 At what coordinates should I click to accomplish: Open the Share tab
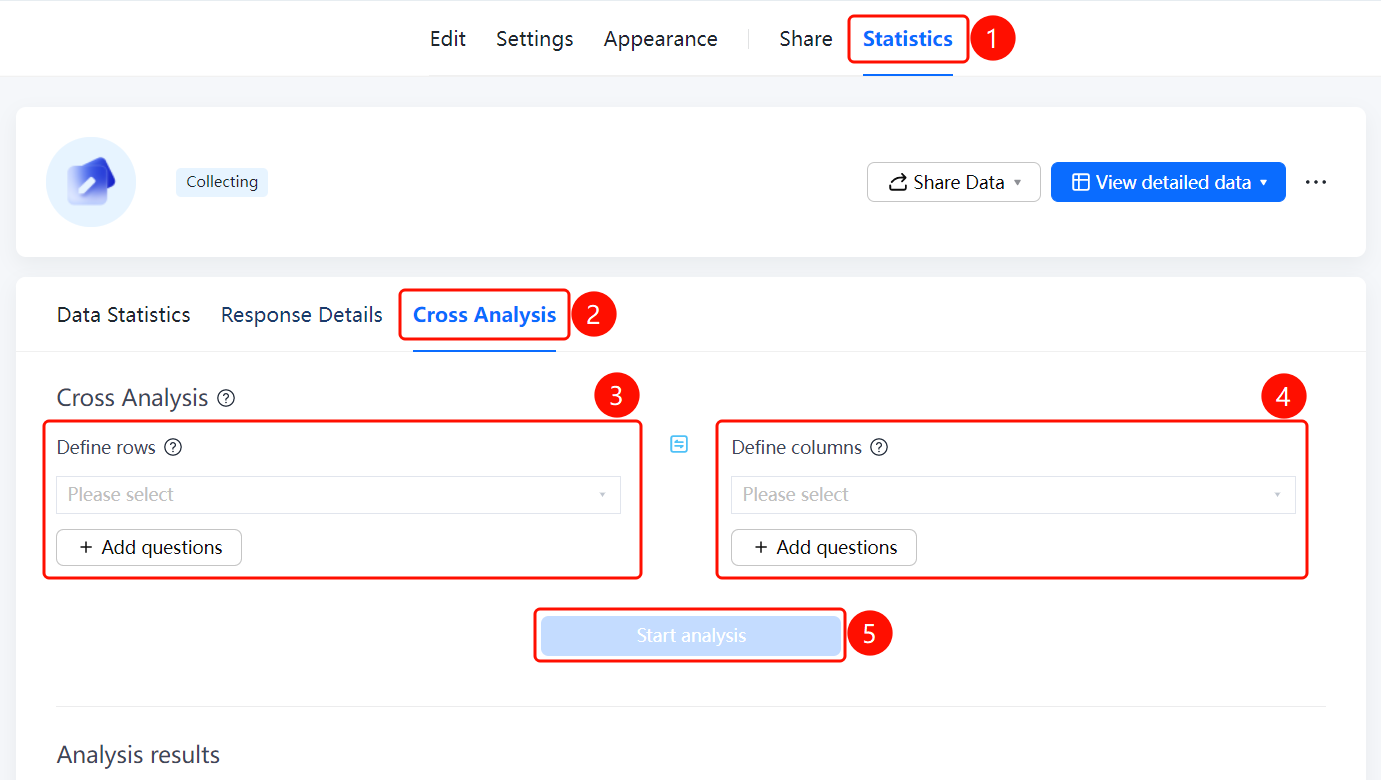pos(806,39)
